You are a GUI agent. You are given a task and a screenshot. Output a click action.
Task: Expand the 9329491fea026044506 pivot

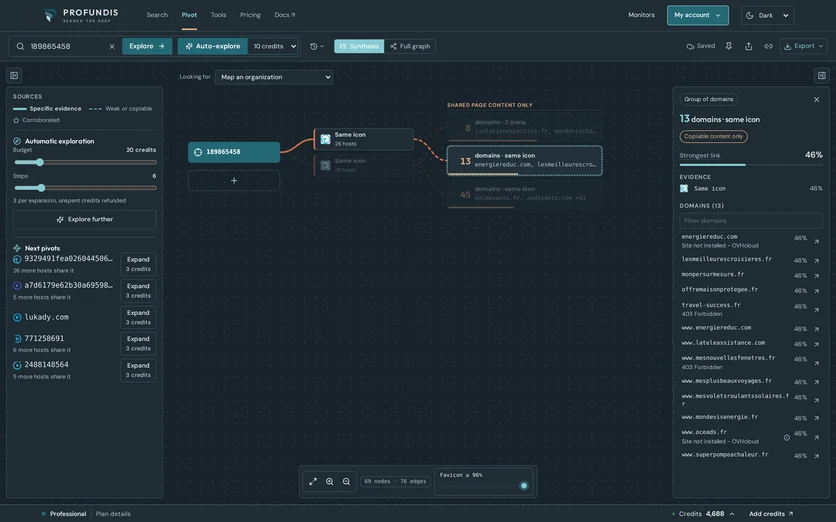coord(138,264)
